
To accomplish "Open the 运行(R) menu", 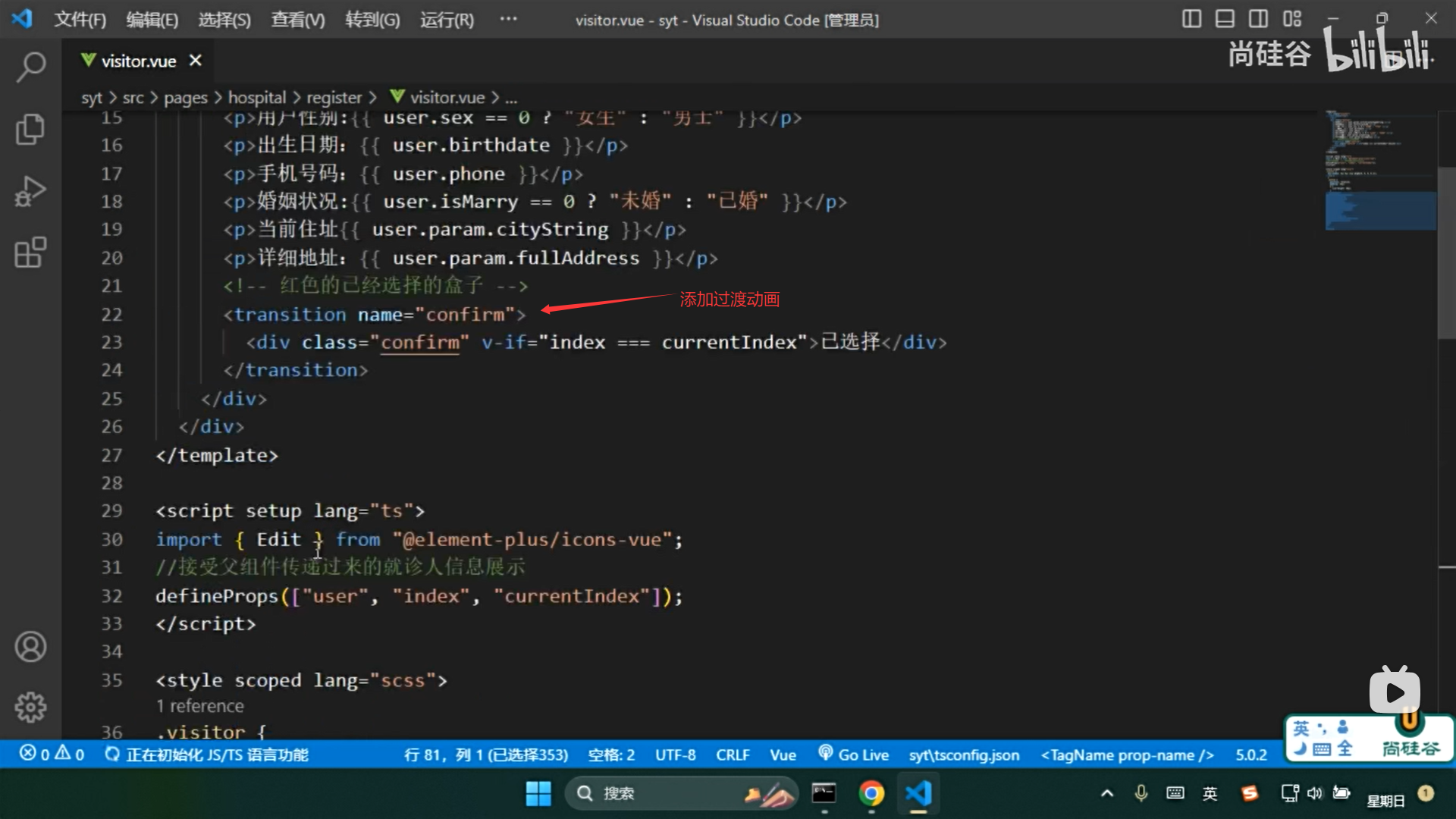I will click(x=447, y=20).
